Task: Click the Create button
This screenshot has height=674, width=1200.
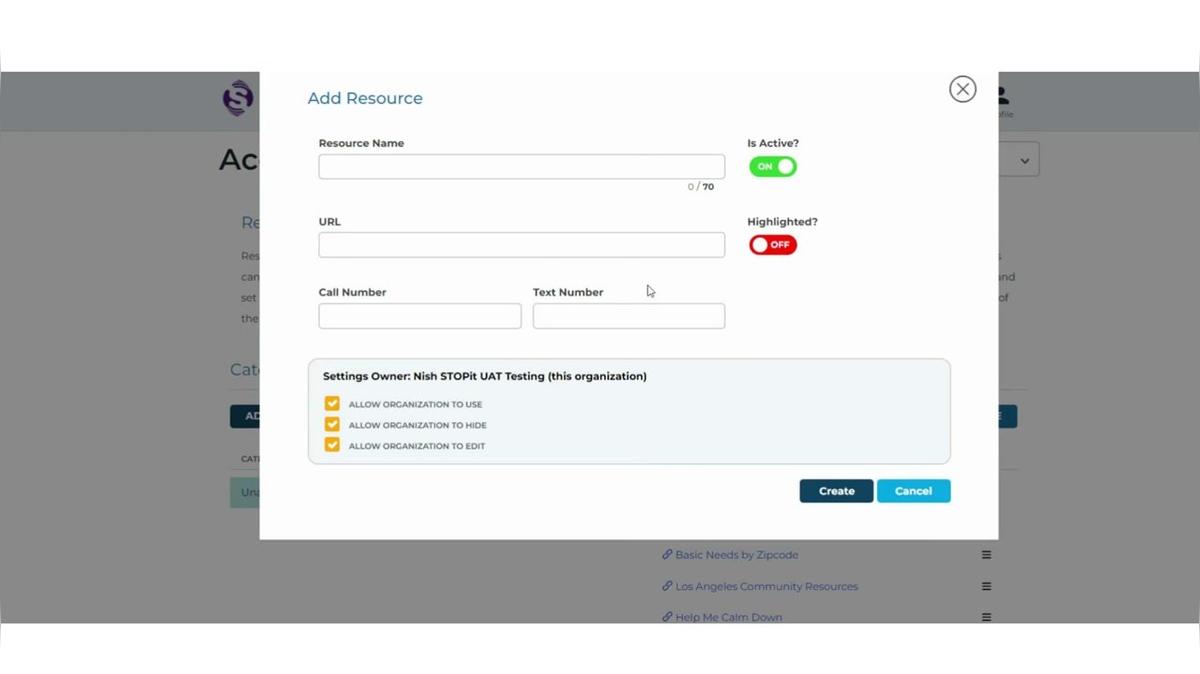Action: (x=836, y=491)
